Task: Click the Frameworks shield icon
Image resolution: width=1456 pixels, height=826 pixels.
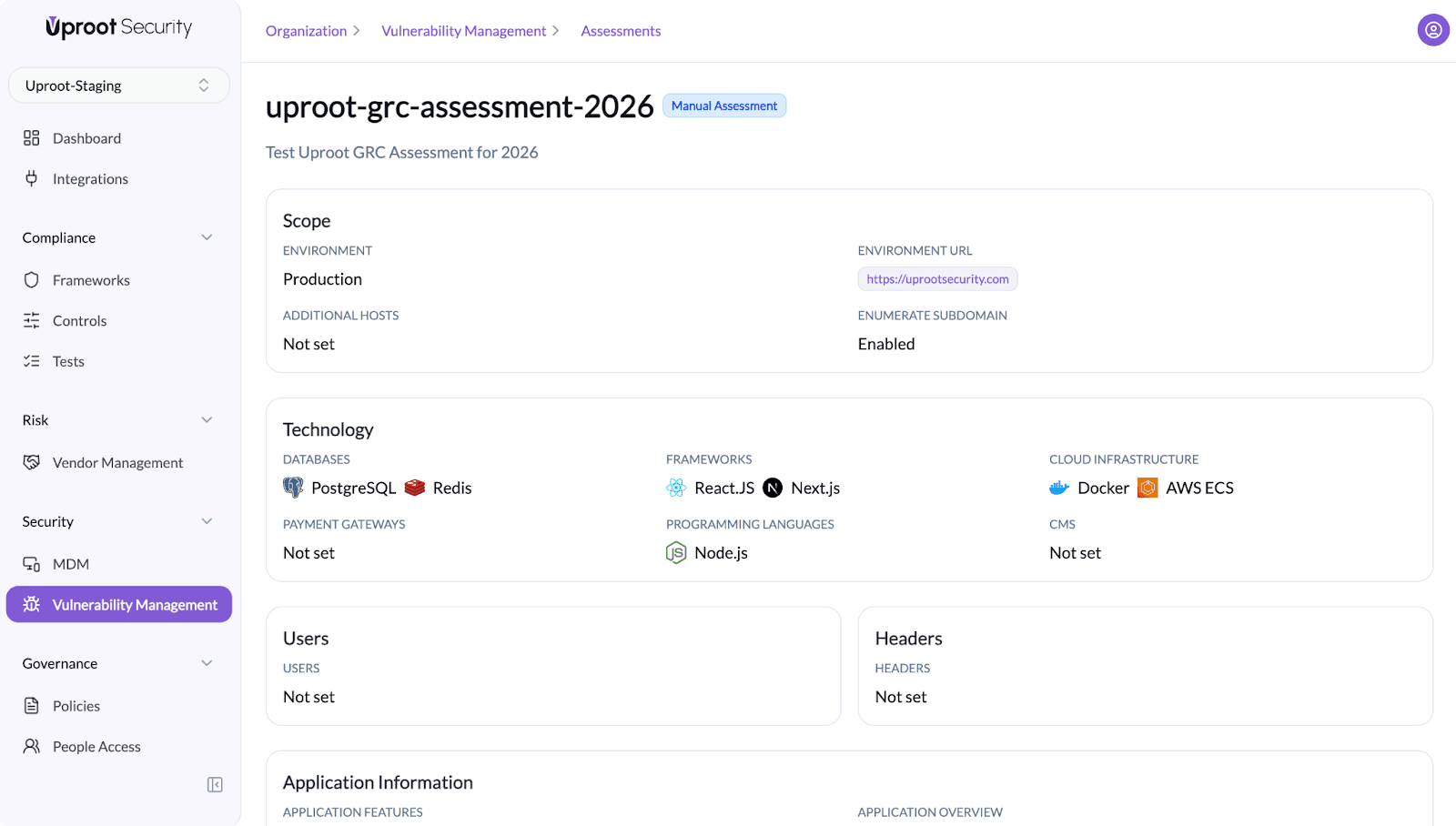Action: pyautogui.click(x=32, y=280)
